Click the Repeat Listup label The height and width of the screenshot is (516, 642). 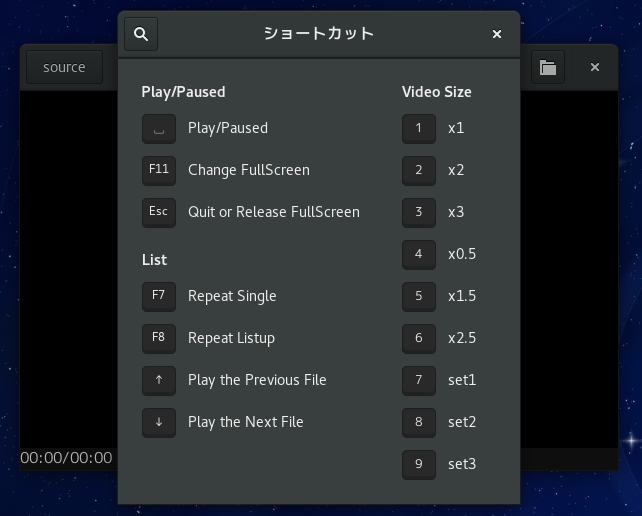[231, 338]
